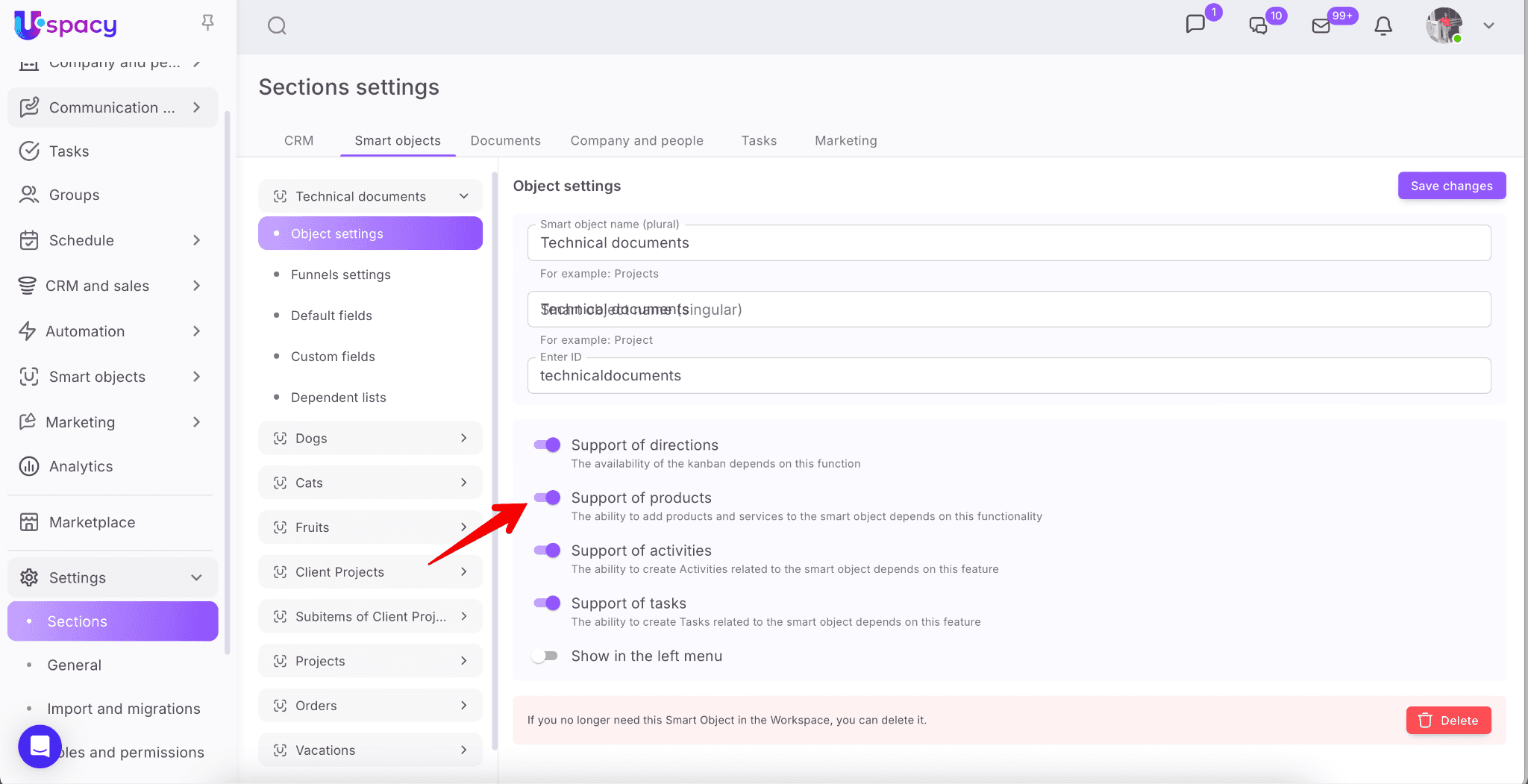1528x784 pixels.
Task: Open the mail inbox icon
Action: tap(1321, 26)
